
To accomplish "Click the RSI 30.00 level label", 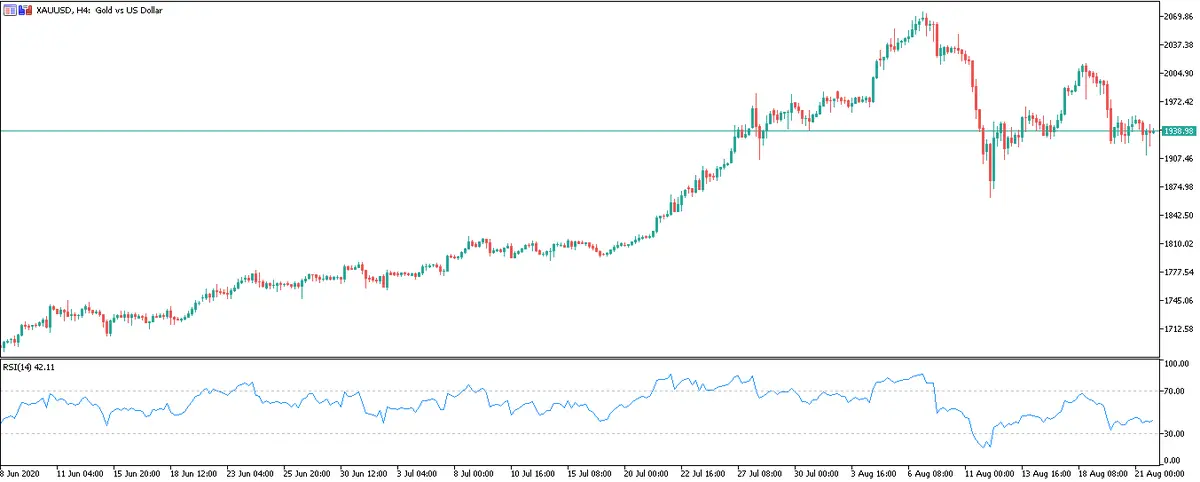I will (x=1177, y=433).
